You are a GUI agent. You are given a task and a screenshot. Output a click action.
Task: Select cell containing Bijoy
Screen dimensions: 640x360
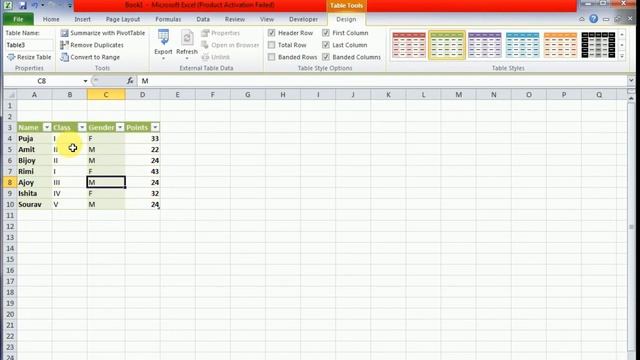[x=34, y=161]
